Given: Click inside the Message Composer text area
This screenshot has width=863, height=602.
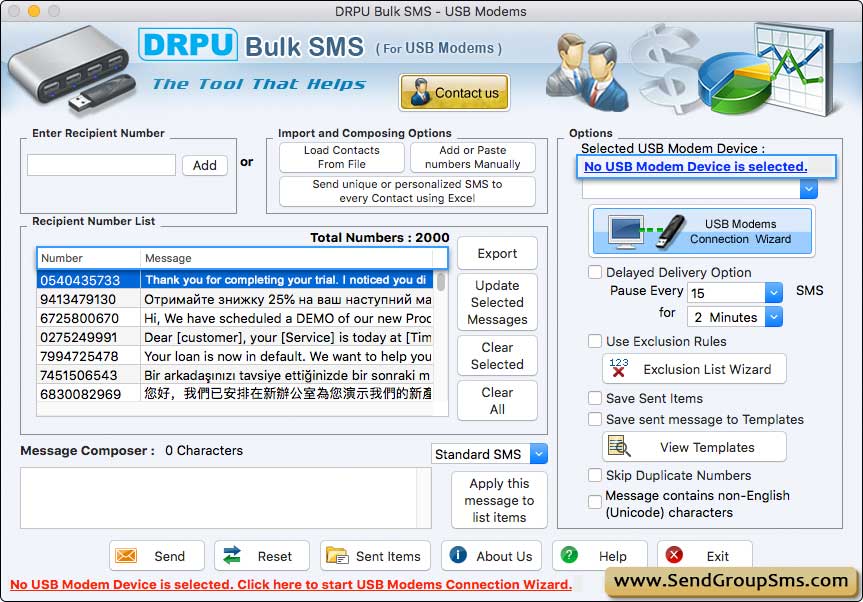Looking at the screenshot, I should (x=219, y=497).
